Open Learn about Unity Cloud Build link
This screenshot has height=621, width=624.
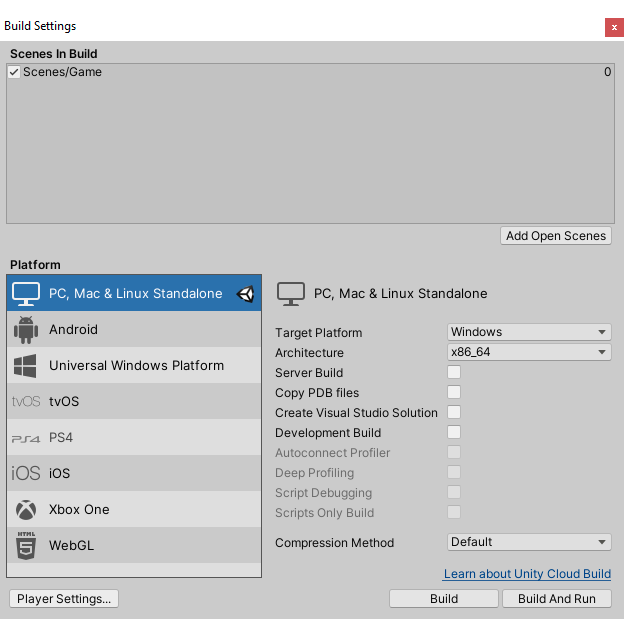(527, 574)
